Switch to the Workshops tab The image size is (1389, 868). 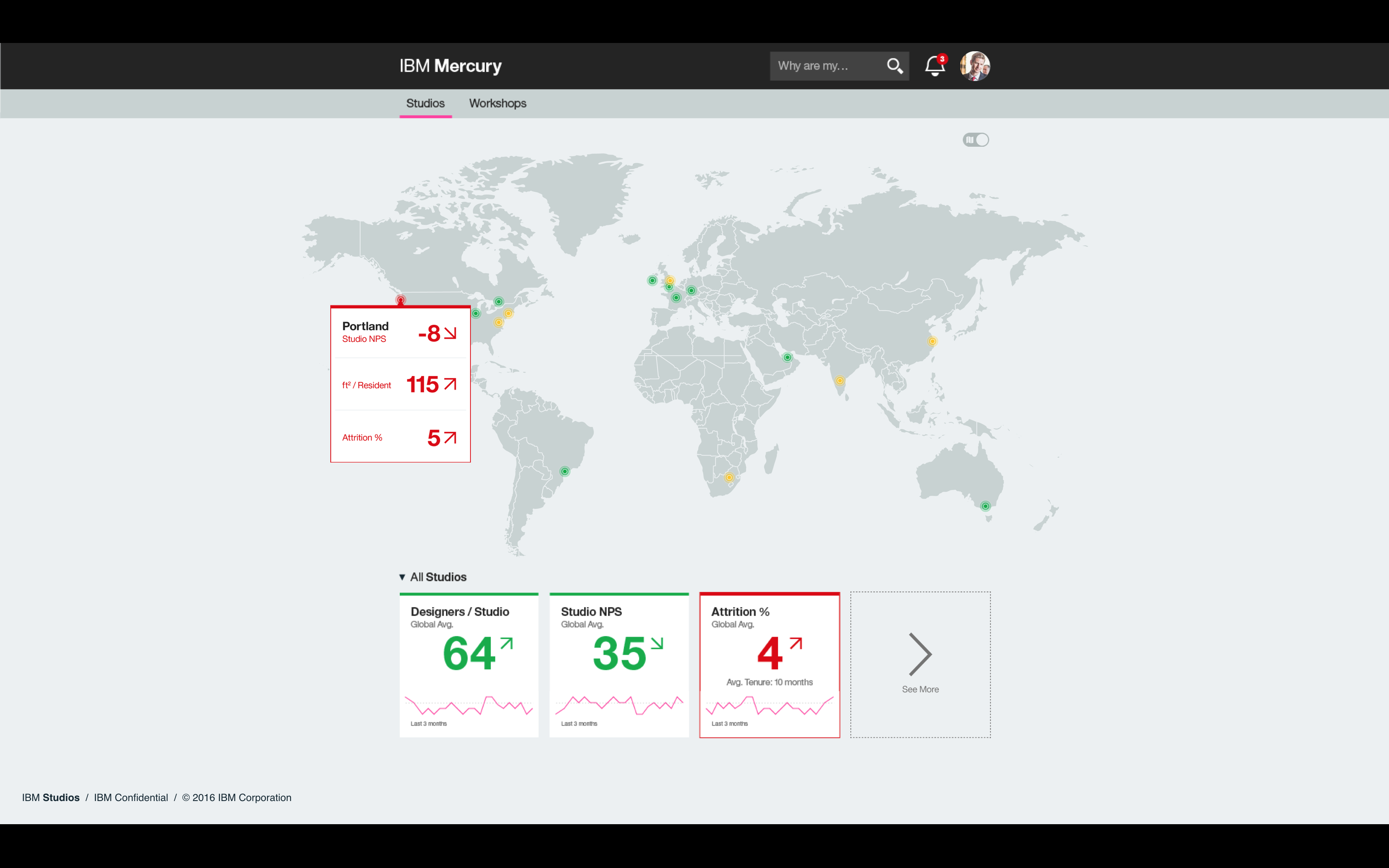click(x=498, y=103)
